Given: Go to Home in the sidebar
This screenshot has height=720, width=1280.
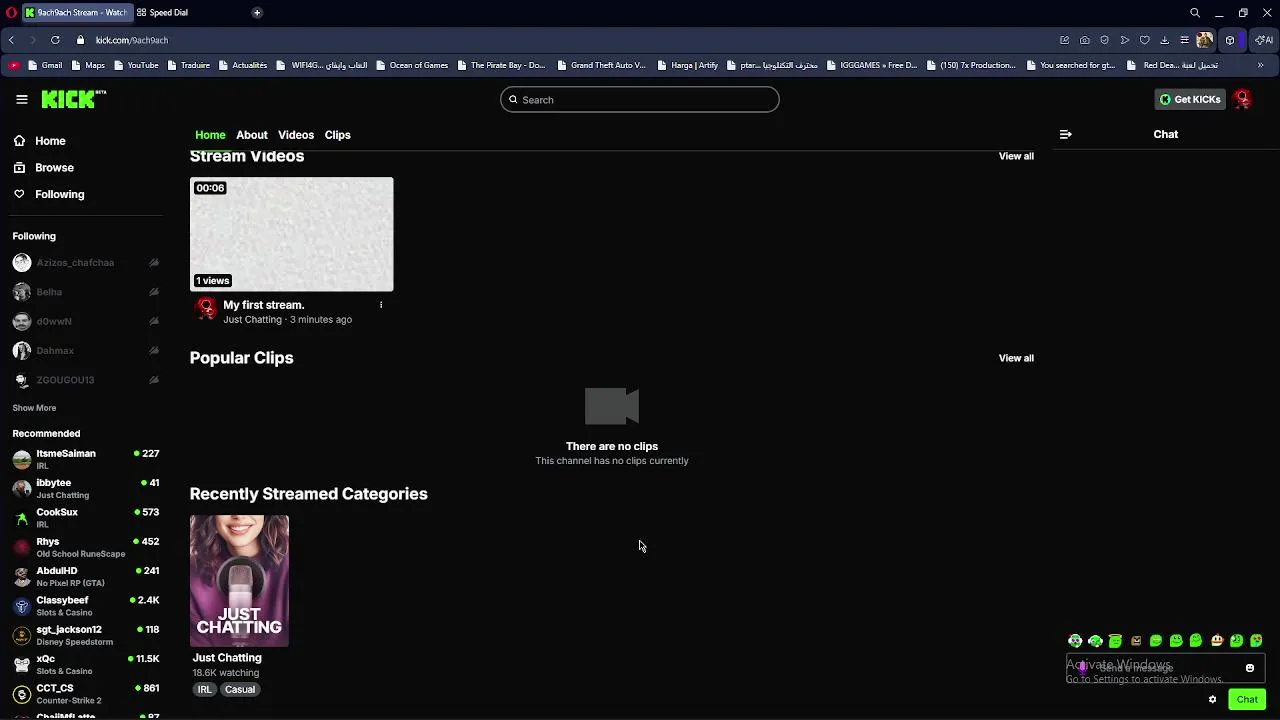Looking at the screenshot, I should 50,141.
